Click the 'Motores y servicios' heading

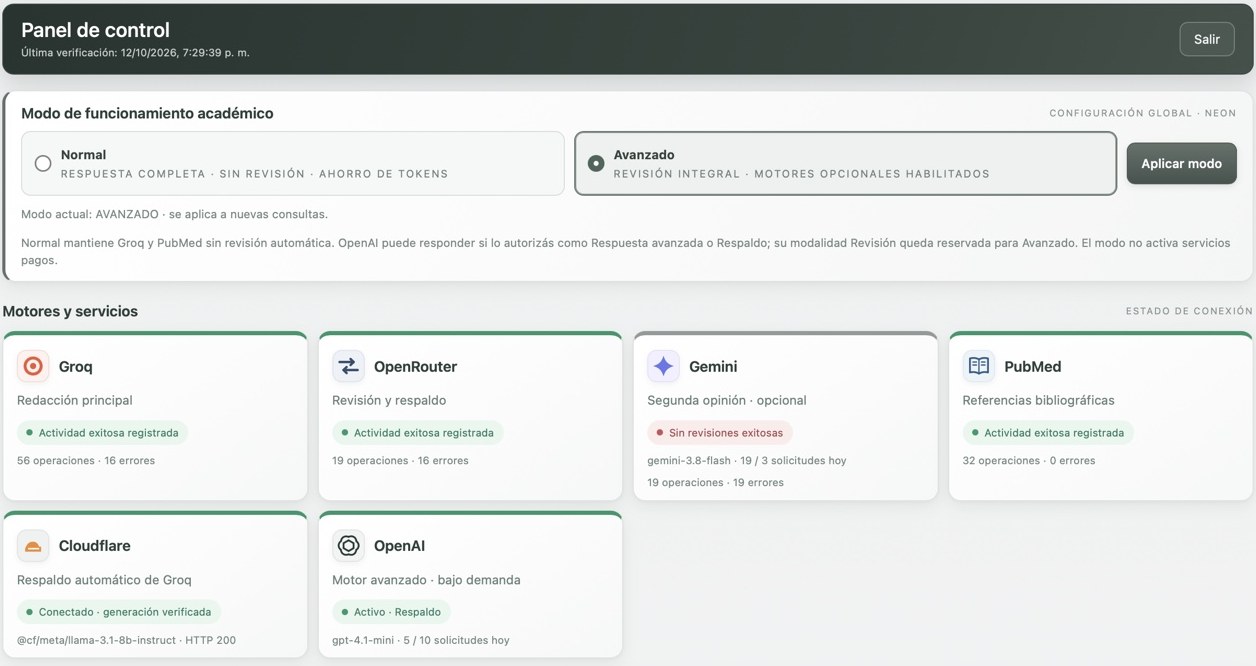70,311
